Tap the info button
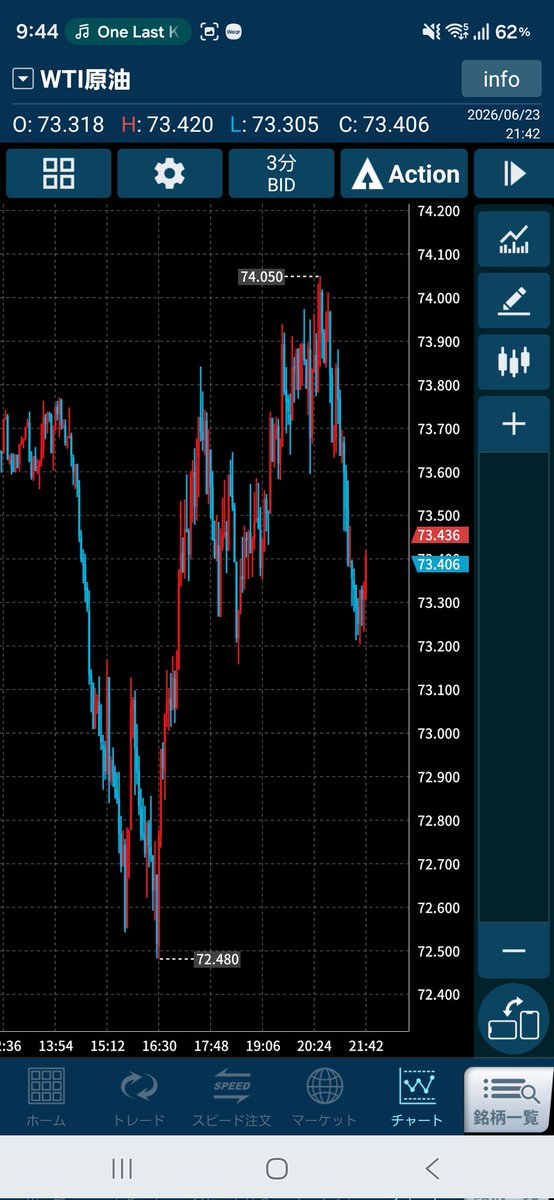554x1200 pixels. click(x=501, y=79)
